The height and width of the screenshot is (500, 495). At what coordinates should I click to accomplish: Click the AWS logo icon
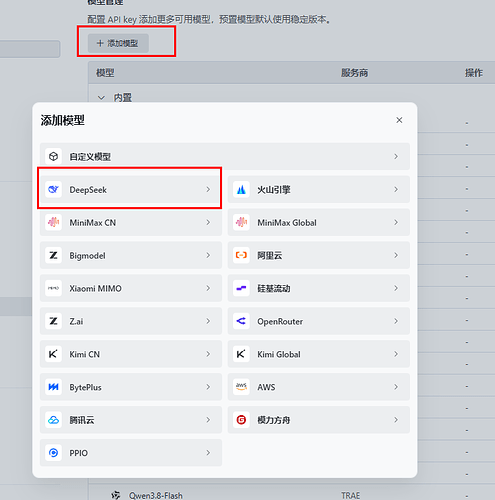[x=241, y=387]
